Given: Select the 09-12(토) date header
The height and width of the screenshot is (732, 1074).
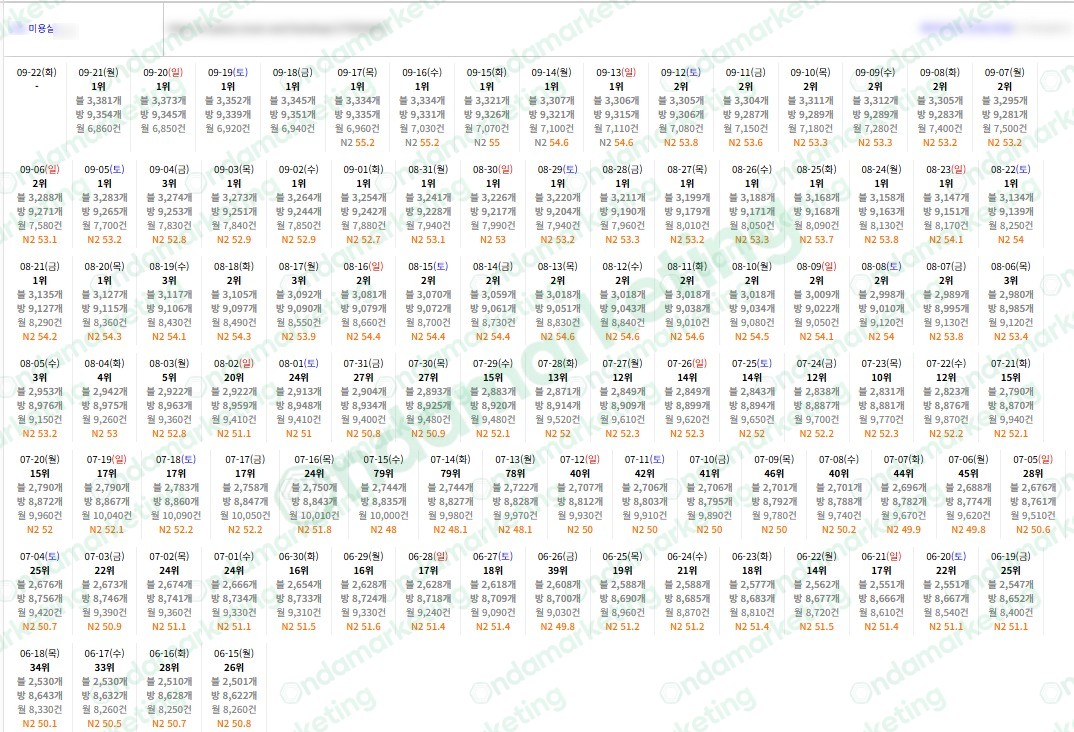Looking at the screenshot, I should [681, 72].
